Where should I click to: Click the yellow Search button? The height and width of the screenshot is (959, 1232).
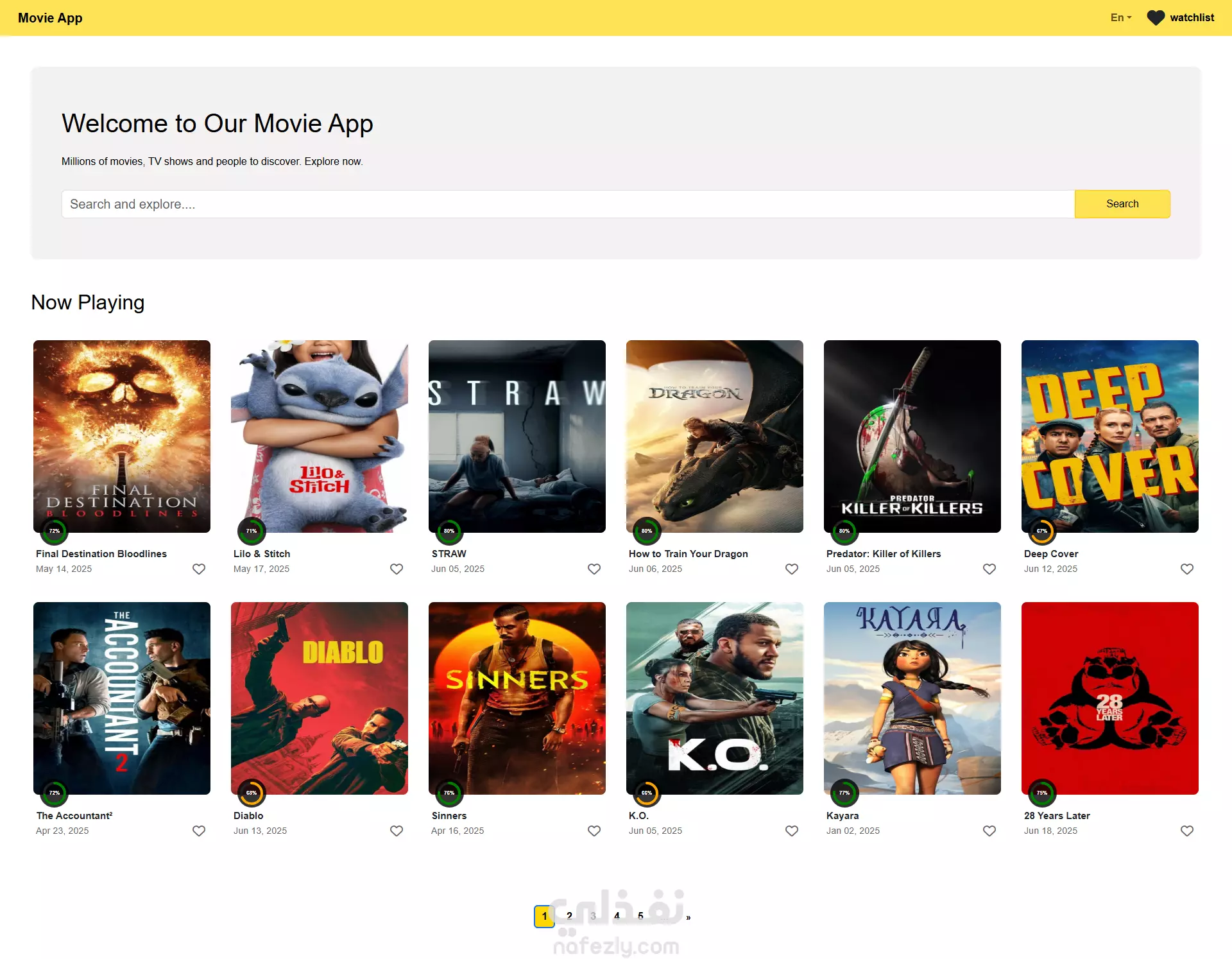pos(1122,204)
